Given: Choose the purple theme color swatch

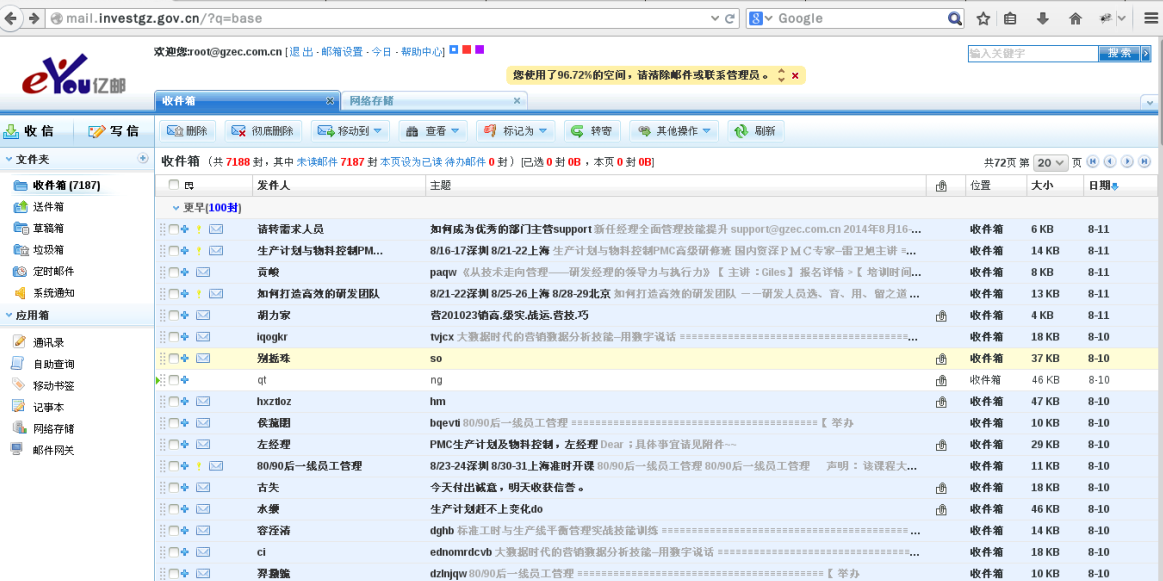Looking at the screenshot, I should tap(479, 49).
